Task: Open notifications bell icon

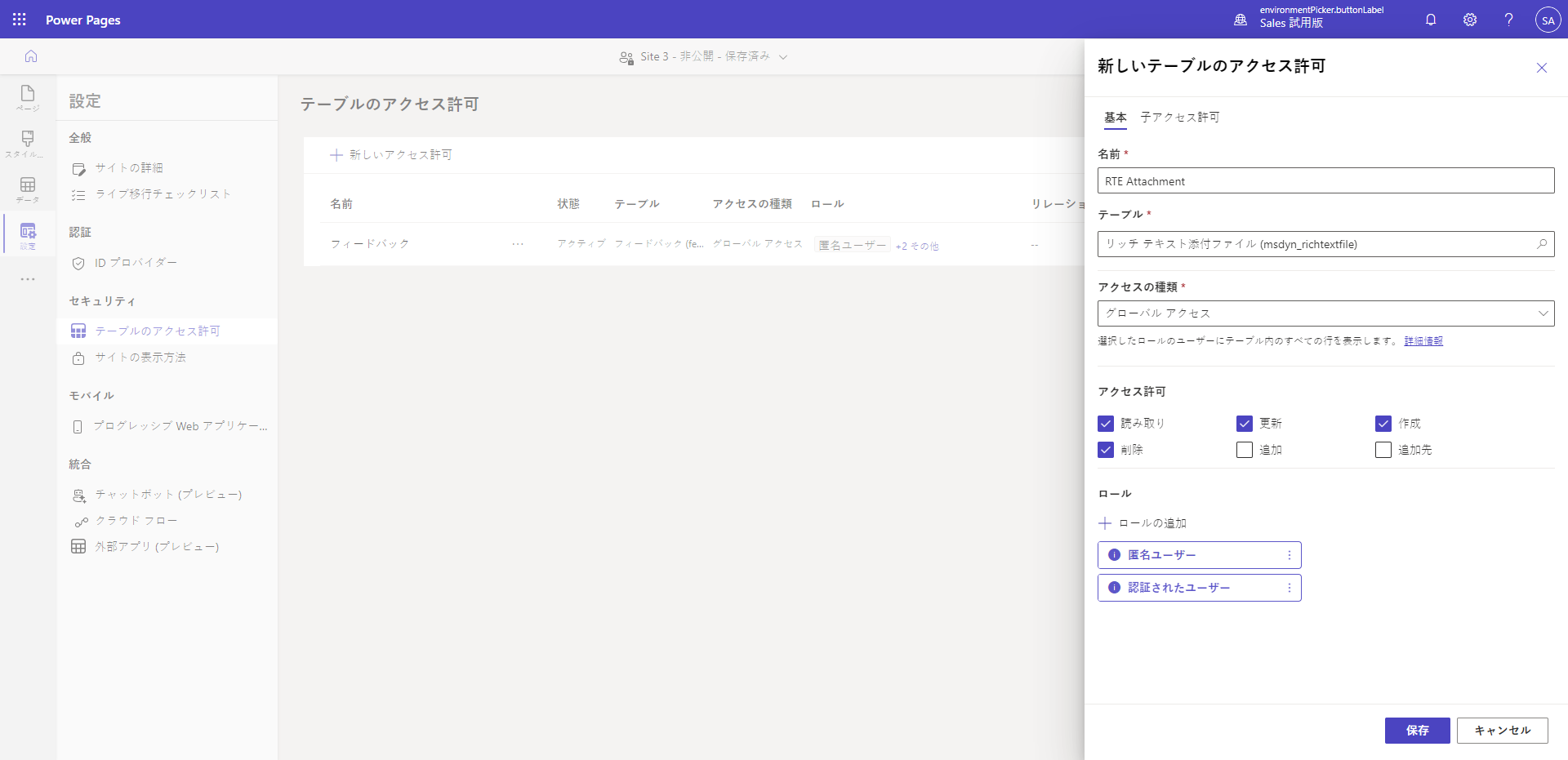Action: 1431,20
